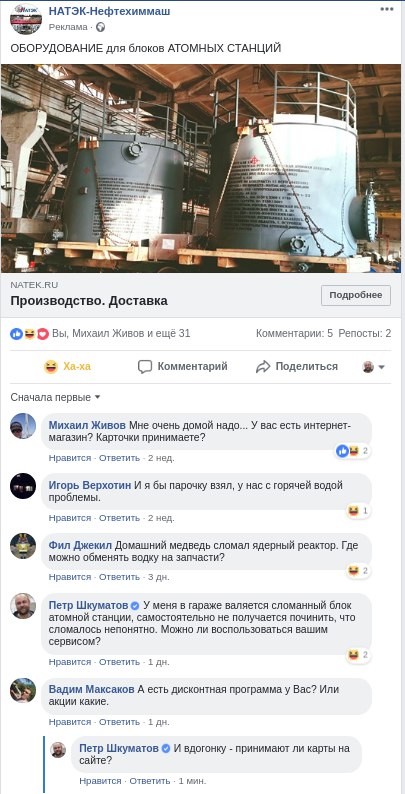405x794 pixels.
Task: Toggle Нравится under Михаил Живов's comment
Action: tap(70, 458)
